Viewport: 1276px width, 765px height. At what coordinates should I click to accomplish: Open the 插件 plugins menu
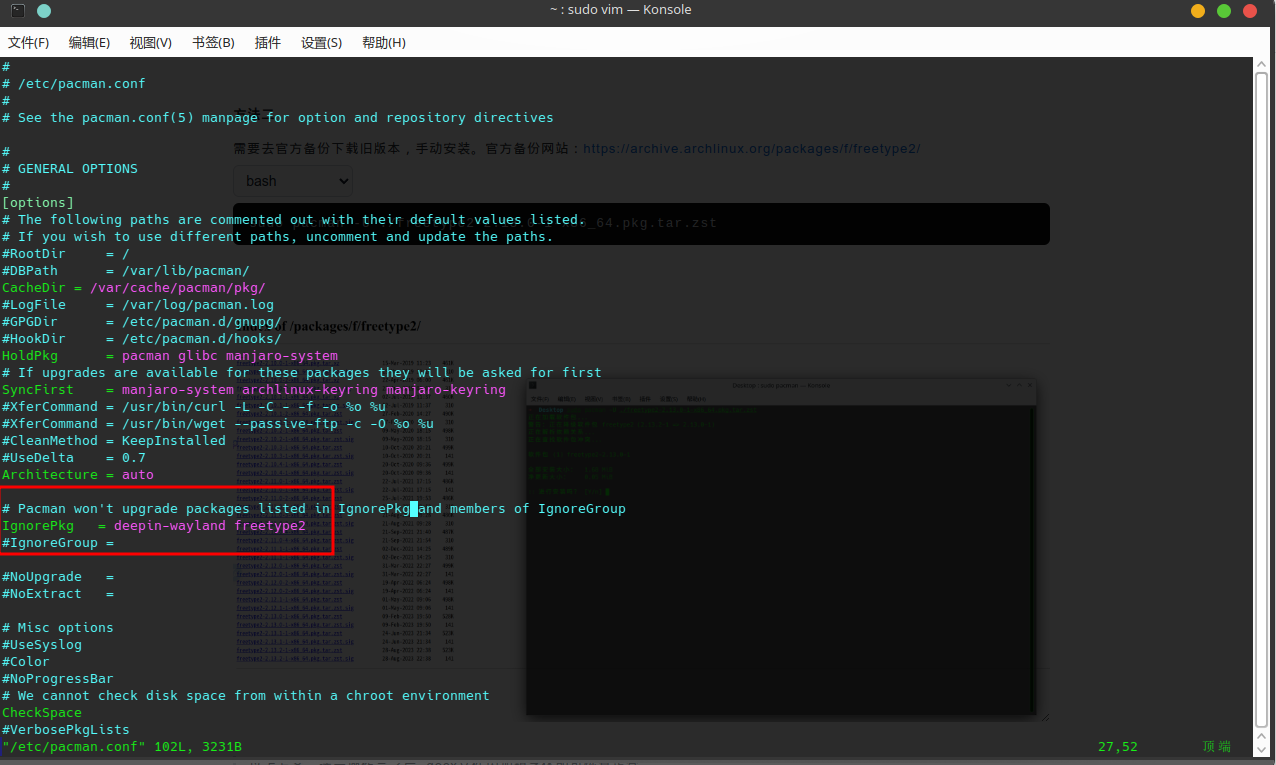[268, 43]
